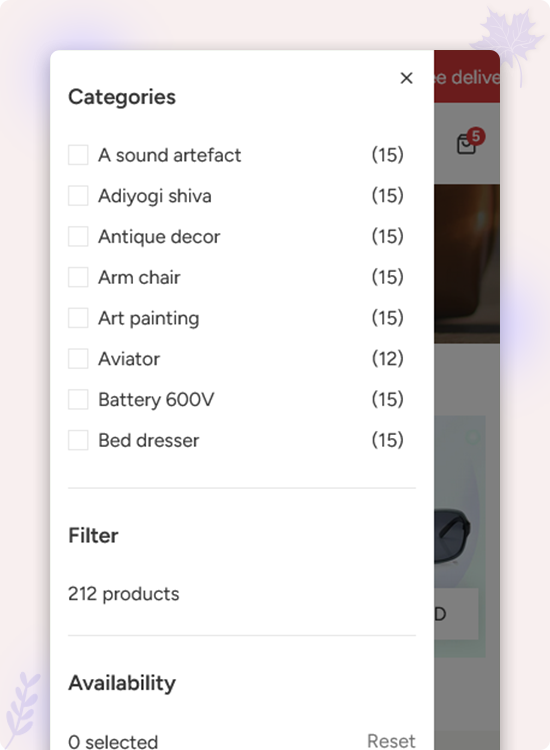
Task: Toggle the Art painting checkbox
Action: pos(78,318)
